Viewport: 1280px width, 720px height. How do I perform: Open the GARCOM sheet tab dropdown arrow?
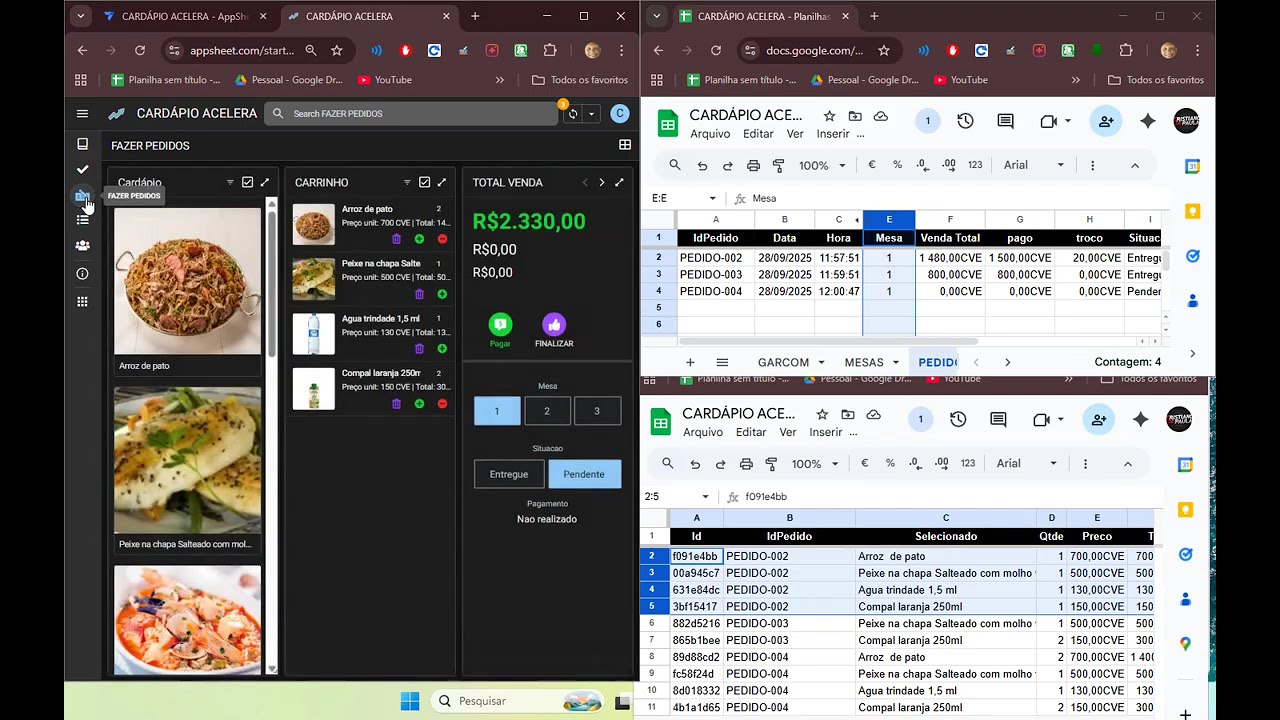pos(821,362)
